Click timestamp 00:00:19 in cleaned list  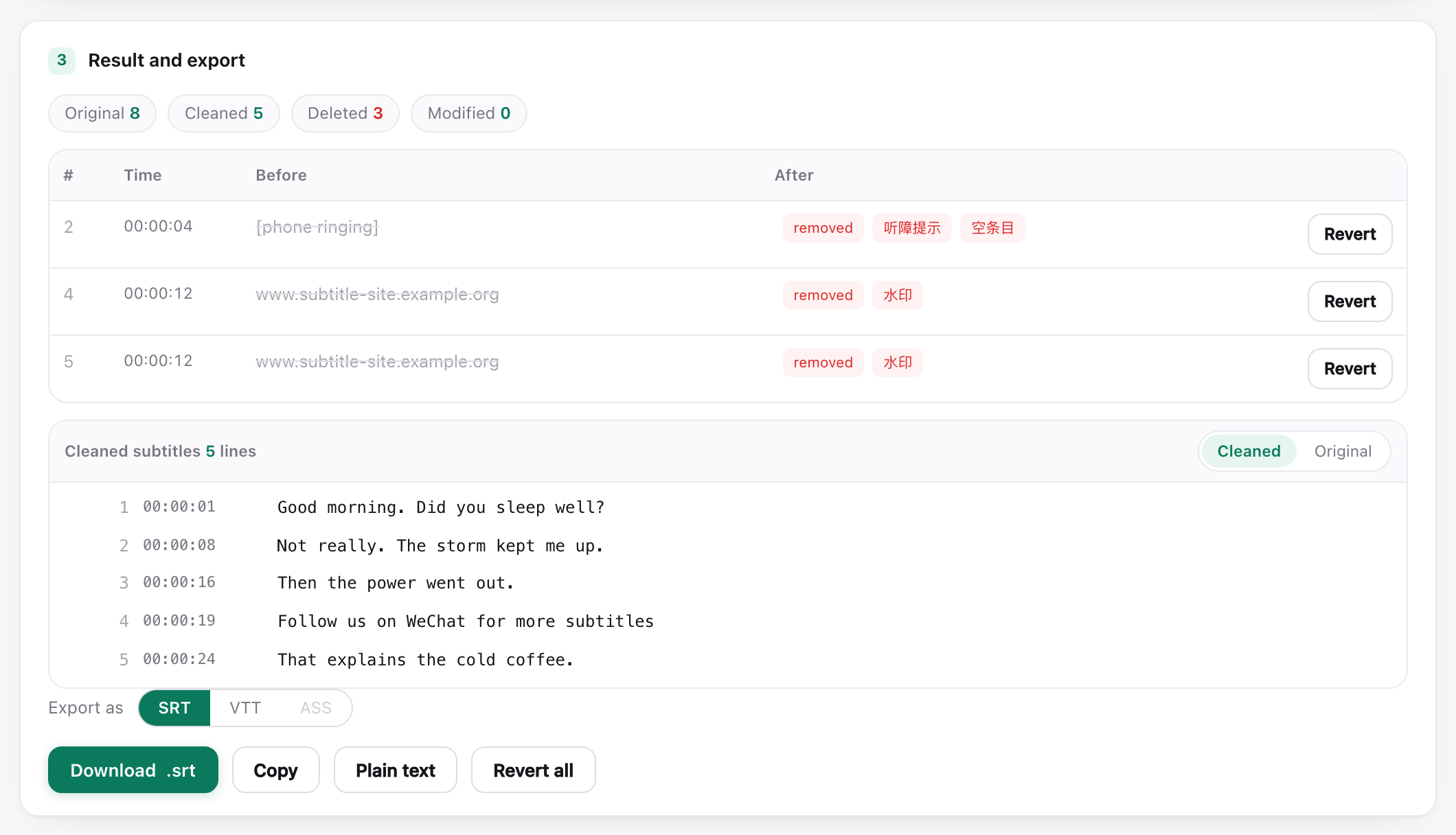179,621
